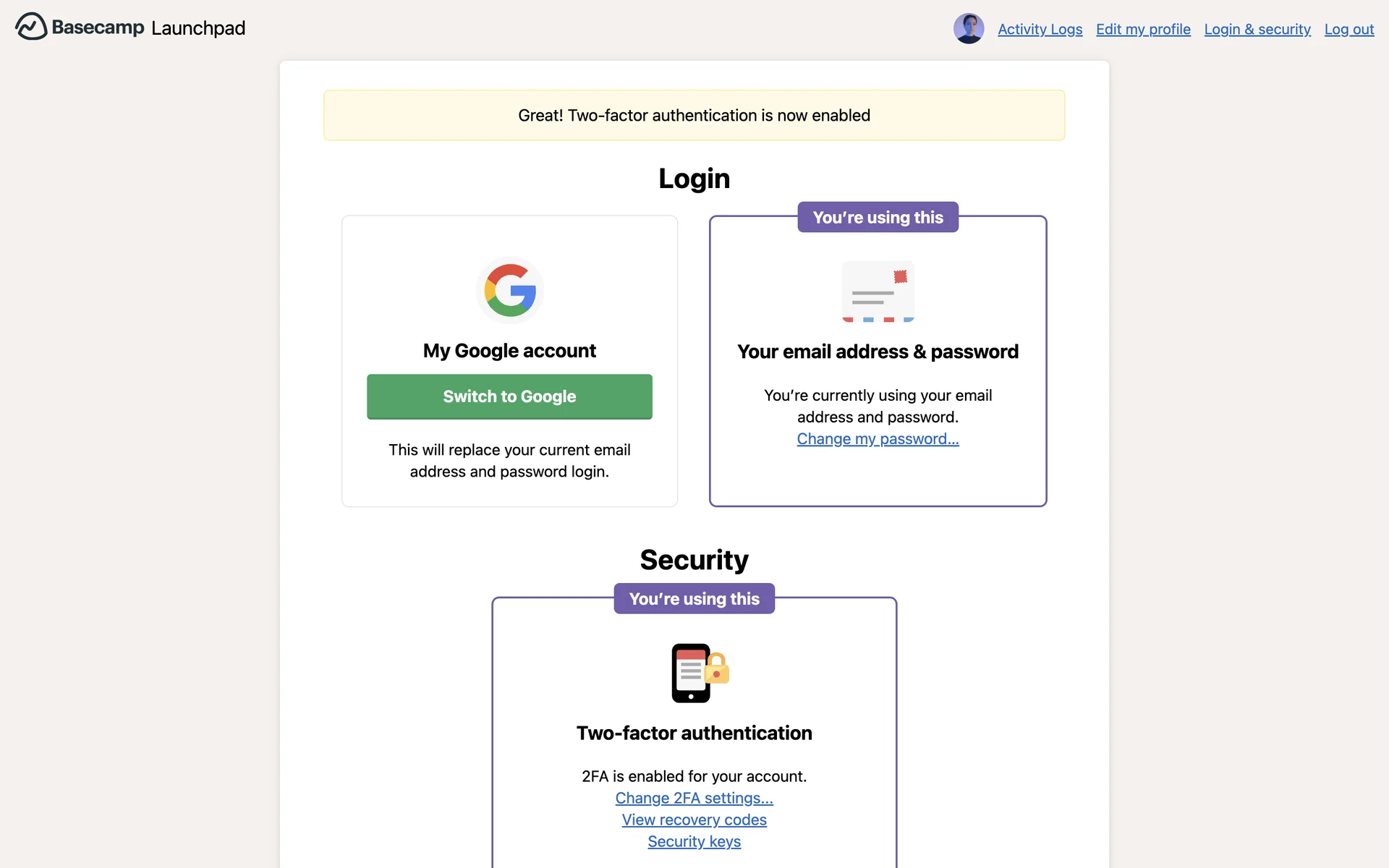Open Change my password link
1389x868 pixels.
point(878,439)
